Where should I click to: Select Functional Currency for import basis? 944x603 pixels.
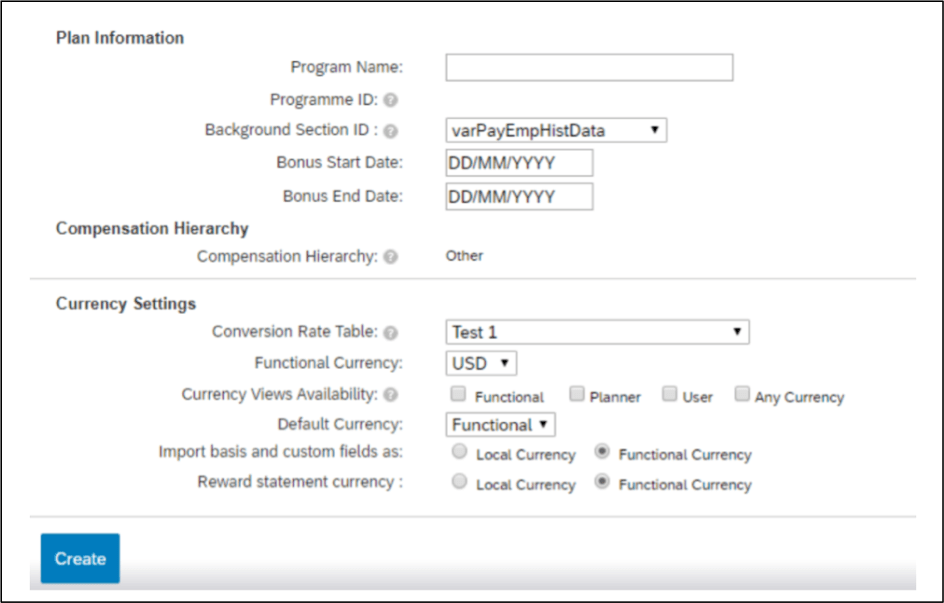[x=603, y=452]
